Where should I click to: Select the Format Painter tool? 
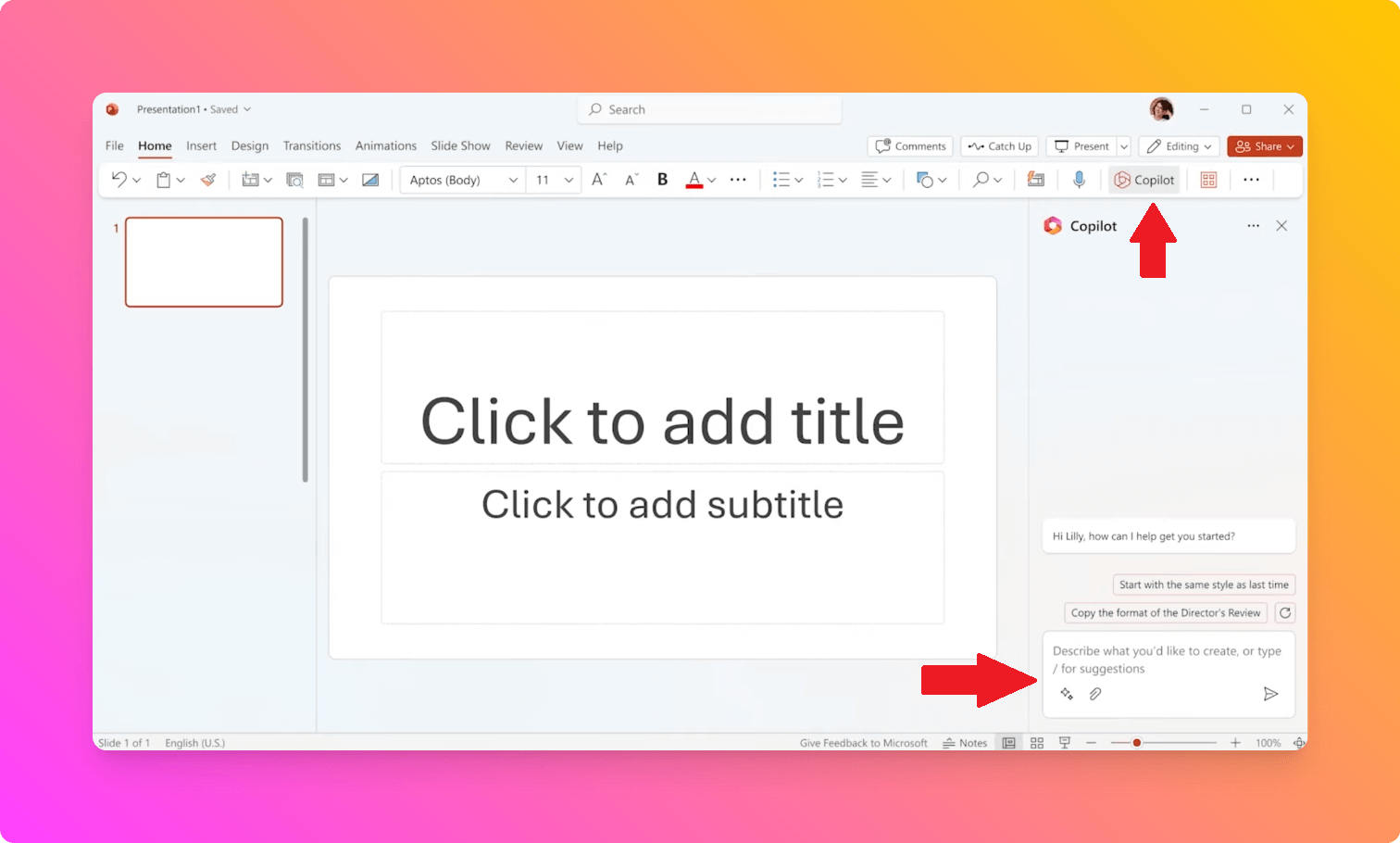[208, 179]
